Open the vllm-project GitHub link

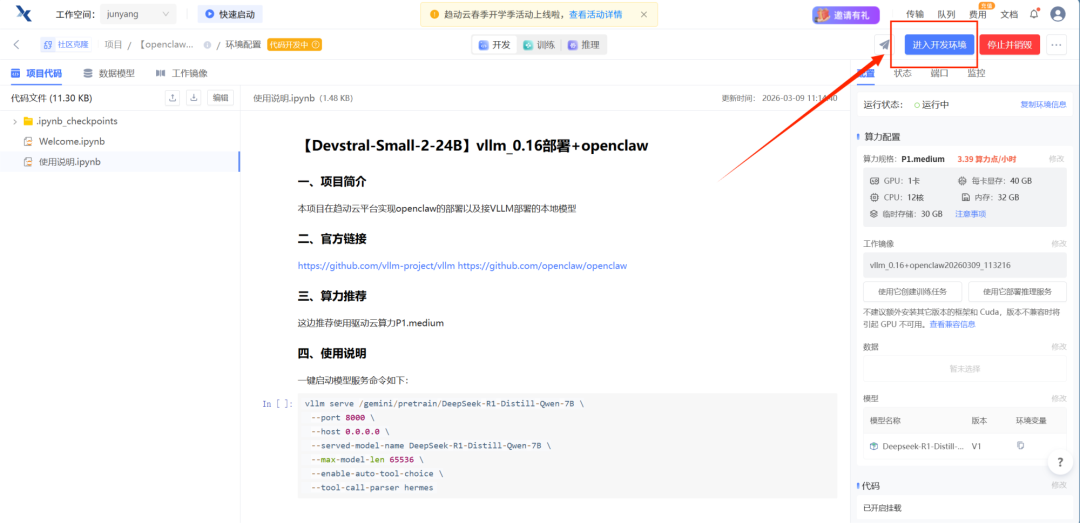pos(376,265)
